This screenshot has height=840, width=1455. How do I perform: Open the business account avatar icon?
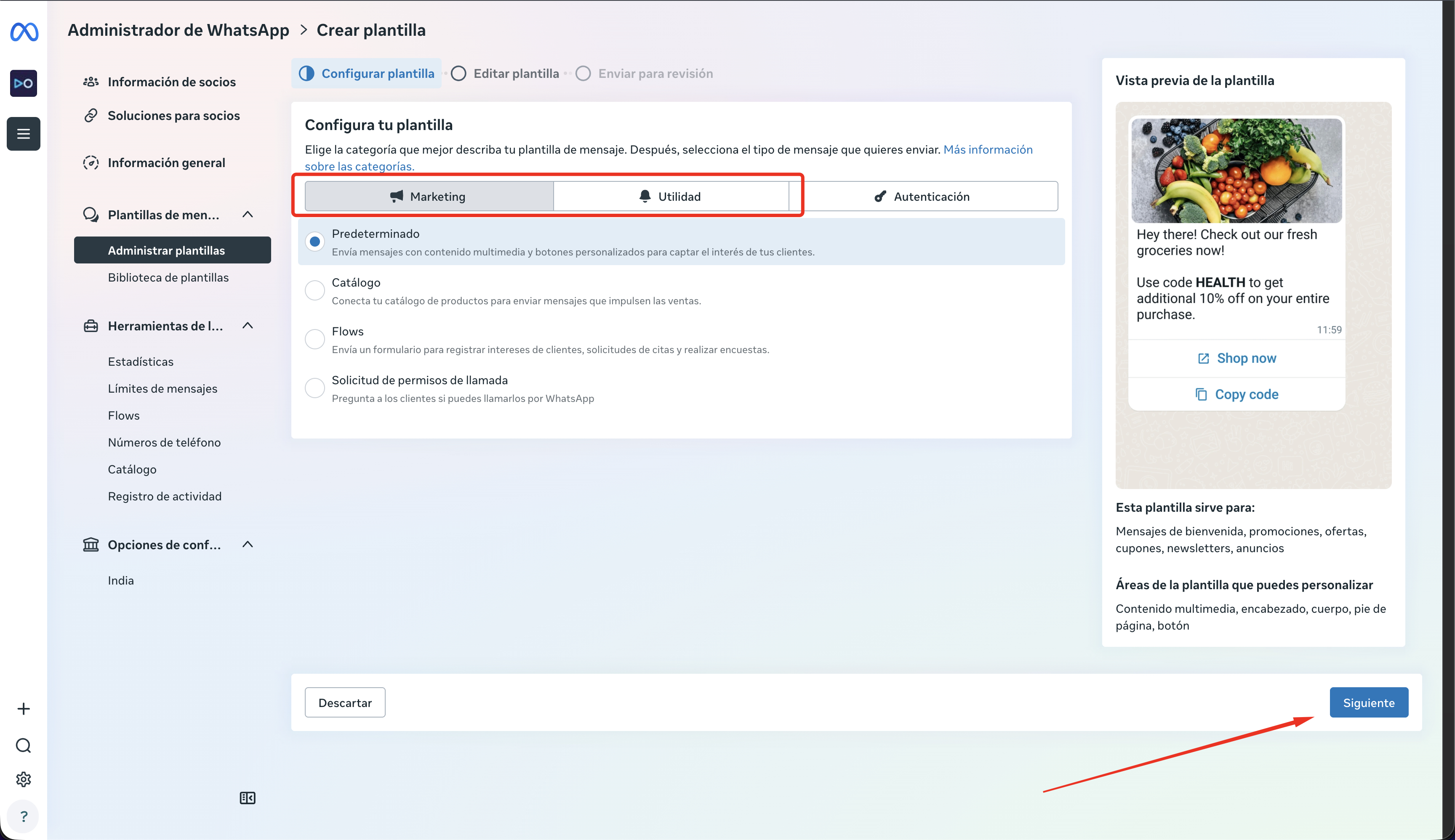click(24, 83)
